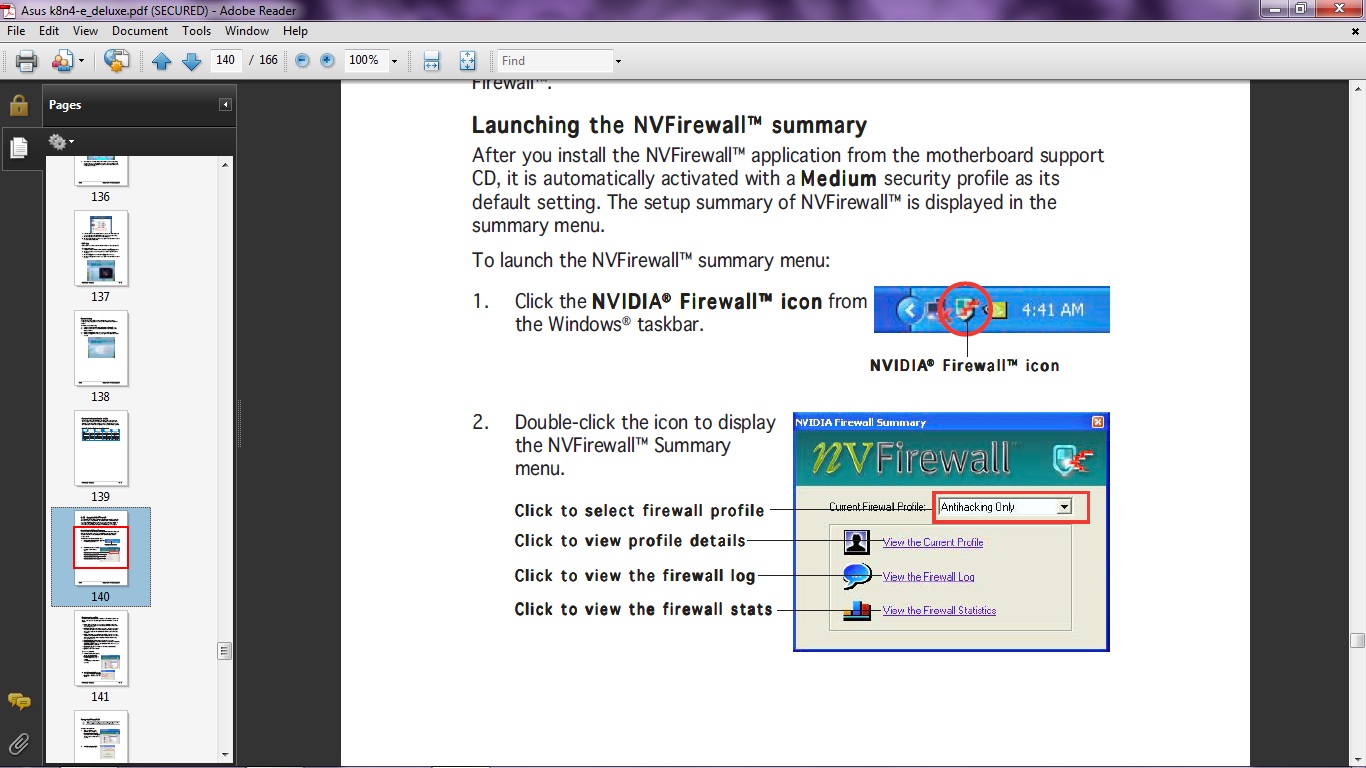Open the Attachments paperclip icon
Screen dimensions: 1366x768
coord(18,743)
